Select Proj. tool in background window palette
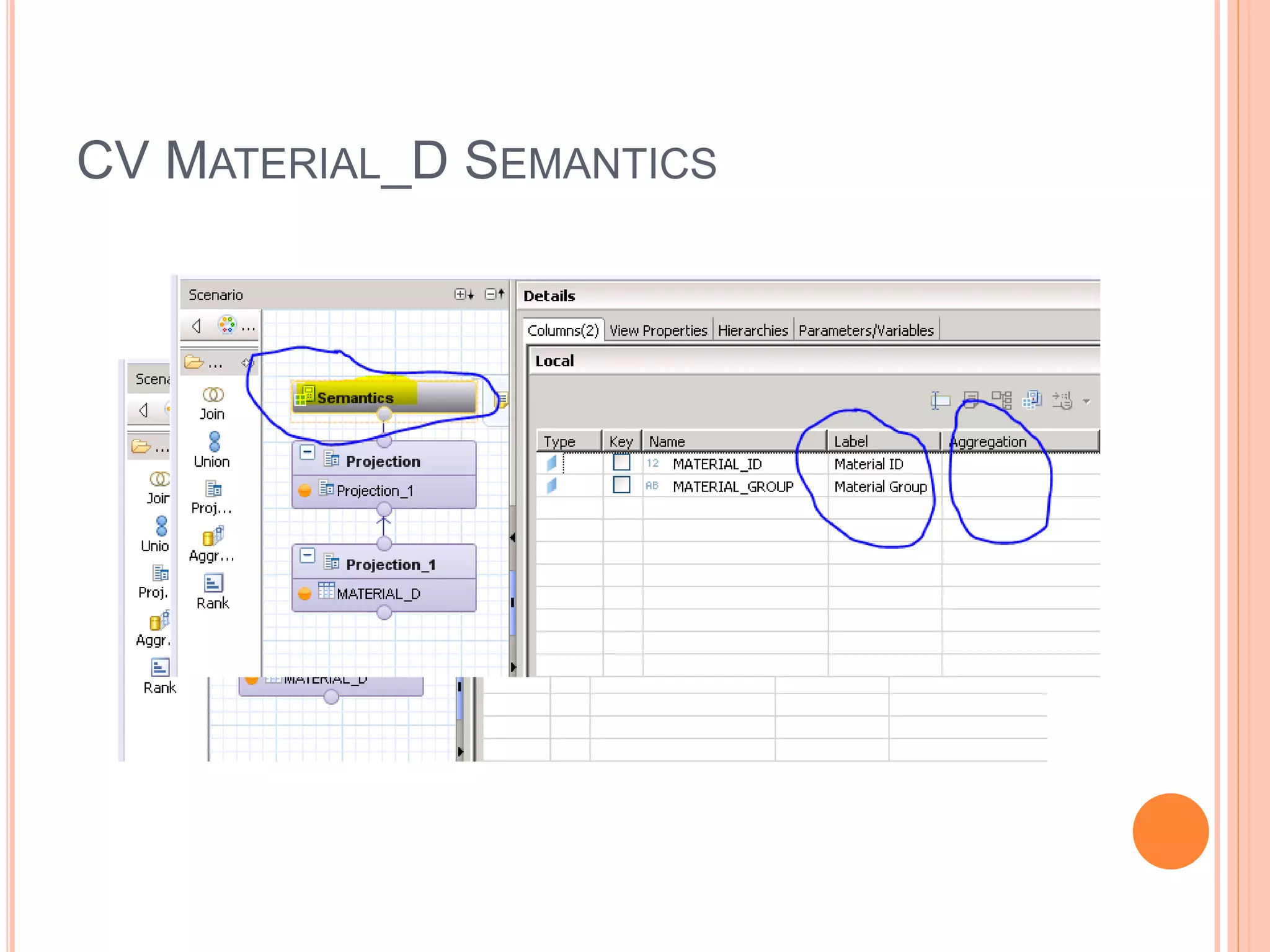Image resolution: width=1270 pixels, height=952 pixels. click(x=154, y=582)
